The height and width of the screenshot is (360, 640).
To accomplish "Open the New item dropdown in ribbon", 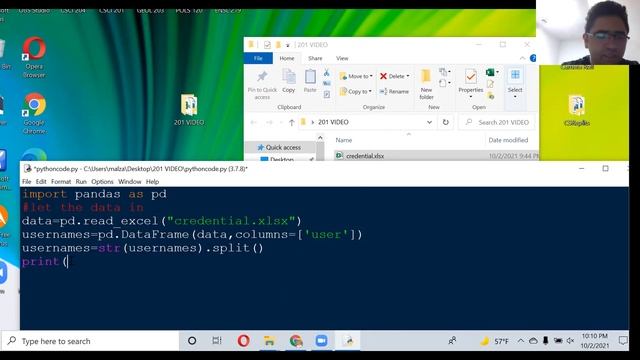I will [x=445, y=72].
